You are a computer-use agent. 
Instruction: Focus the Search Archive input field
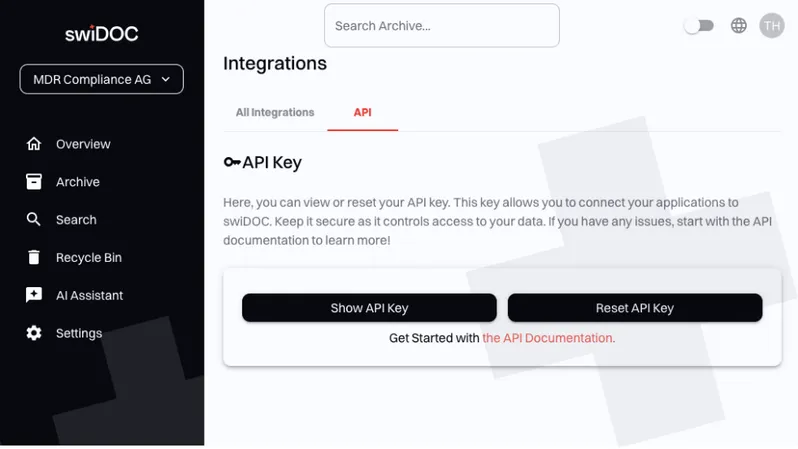441,26
